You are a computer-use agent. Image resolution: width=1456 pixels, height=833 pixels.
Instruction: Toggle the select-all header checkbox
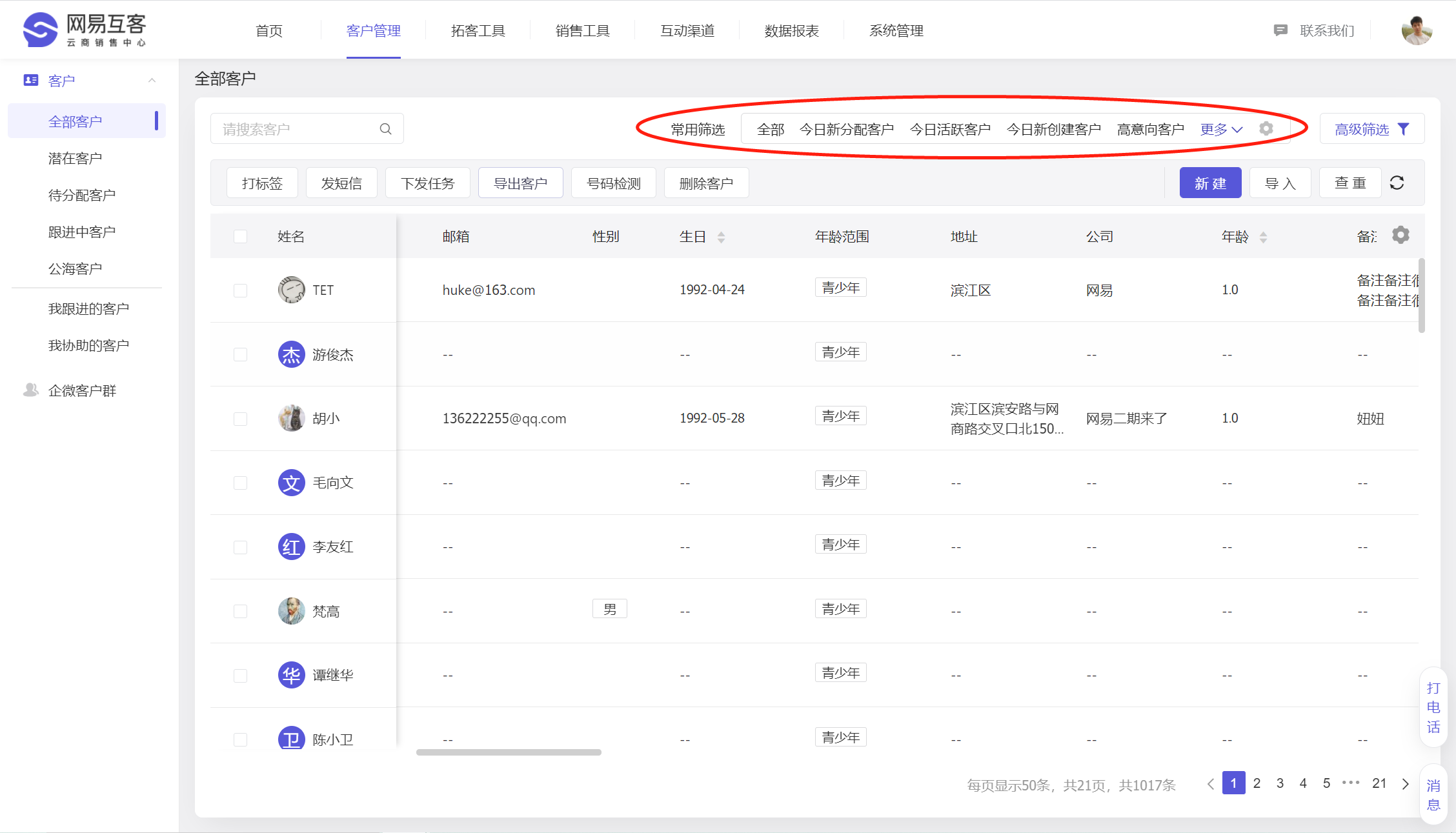click(240, 236)
